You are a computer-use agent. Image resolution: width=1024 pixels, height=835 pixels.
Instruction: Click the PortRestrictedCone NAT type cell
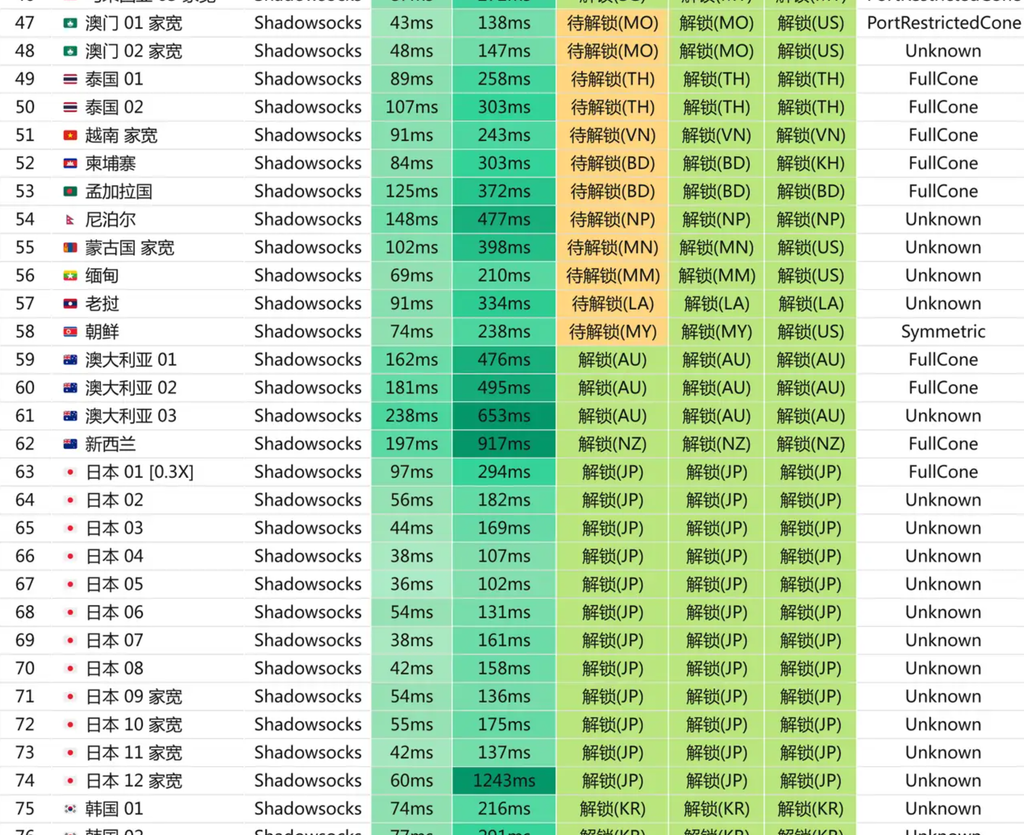click(x=943, y=23)
